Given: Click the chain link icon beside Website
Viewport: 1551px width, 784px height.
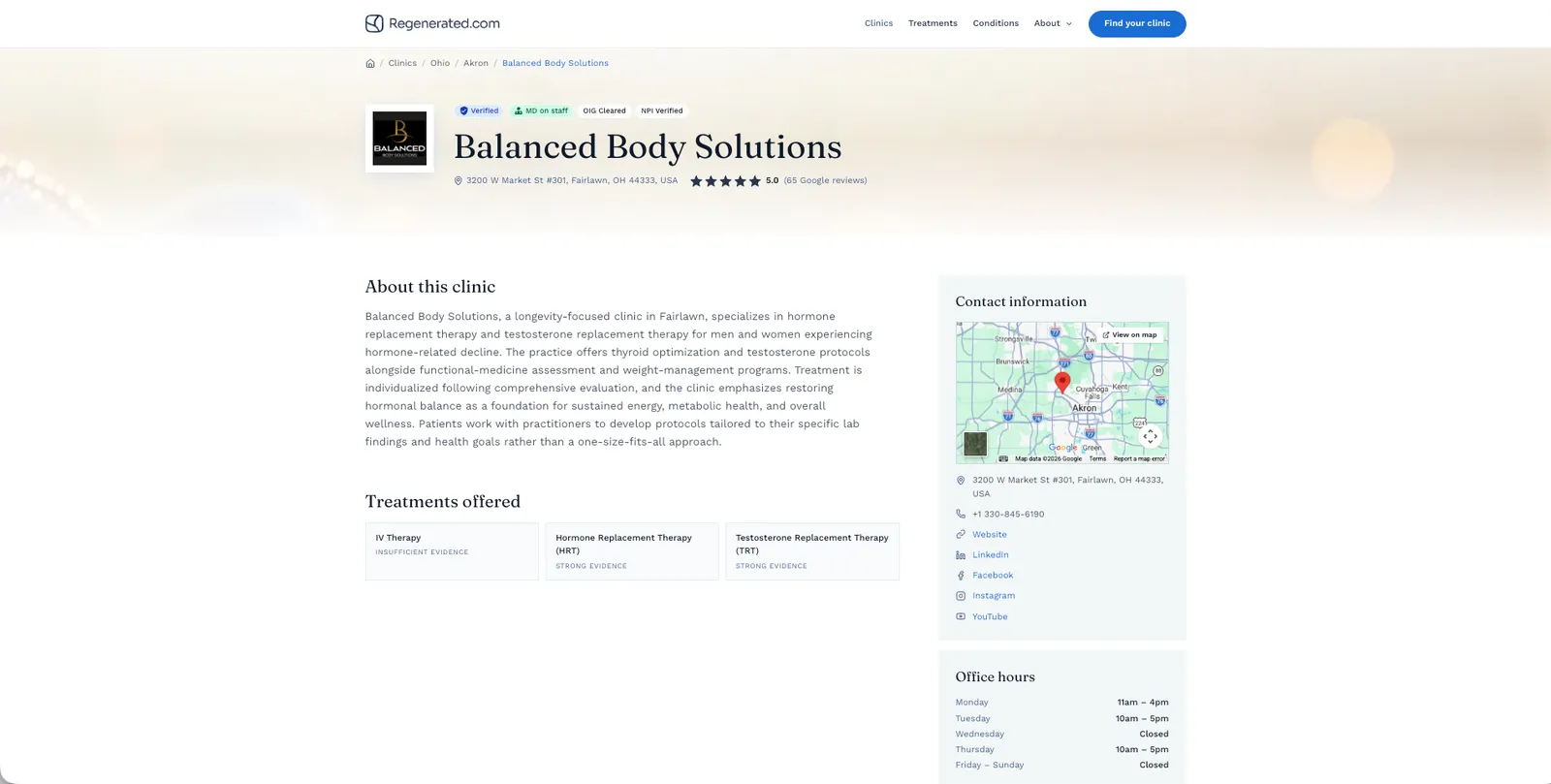Looking at the screenshot, I should click(961, 534).
